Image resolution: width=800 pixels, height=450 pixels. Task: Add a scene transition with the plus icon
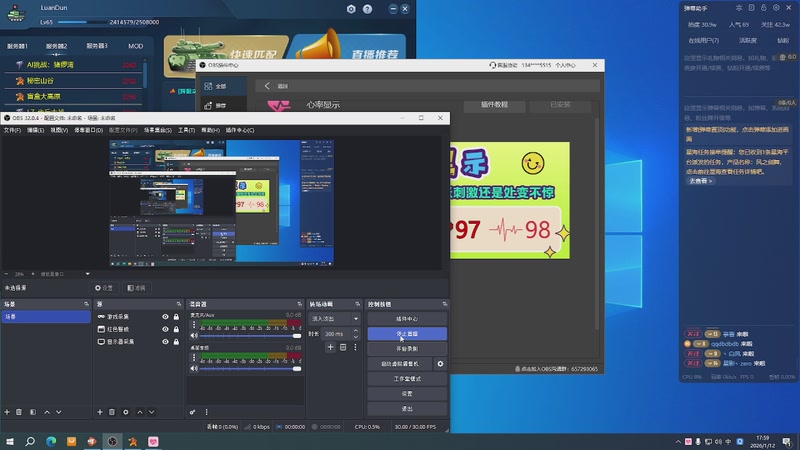[330, 347]
